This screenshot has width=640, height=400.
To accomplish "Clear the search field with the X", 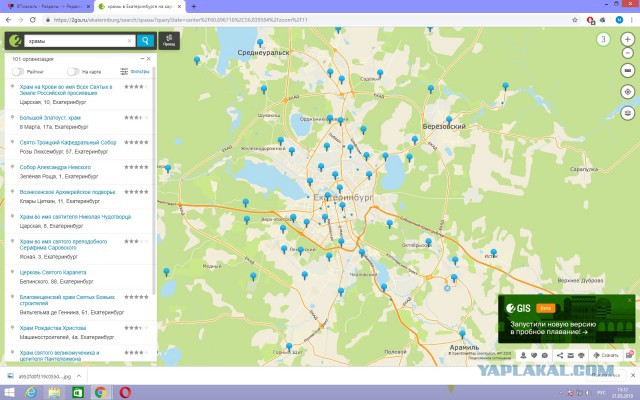I will (x=129, y=40).
